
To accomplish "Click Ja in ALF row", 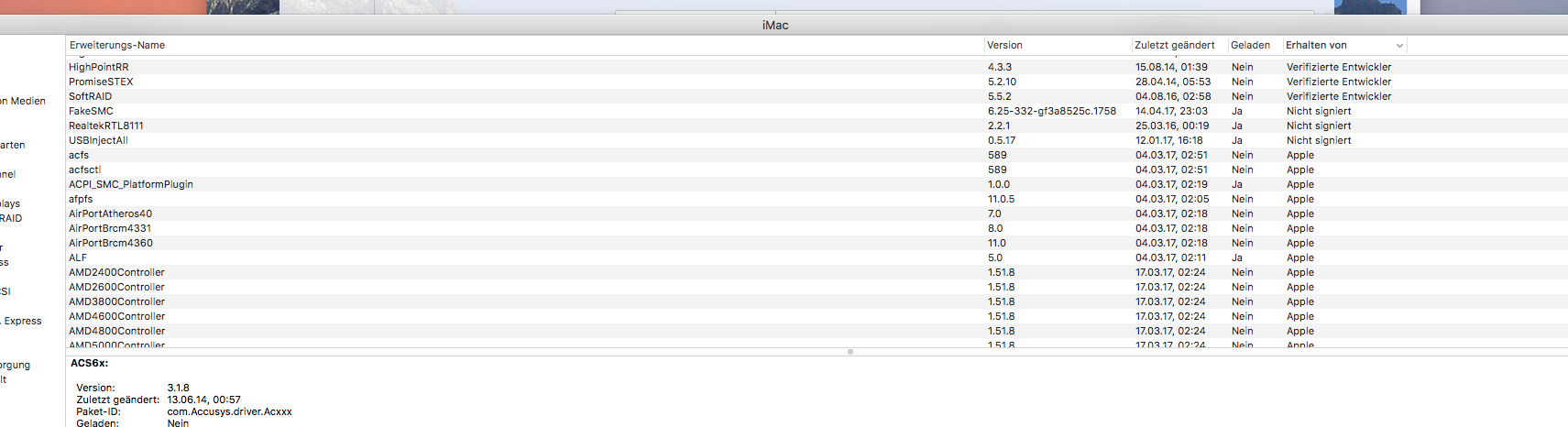I will click(x=1237, y=257).
